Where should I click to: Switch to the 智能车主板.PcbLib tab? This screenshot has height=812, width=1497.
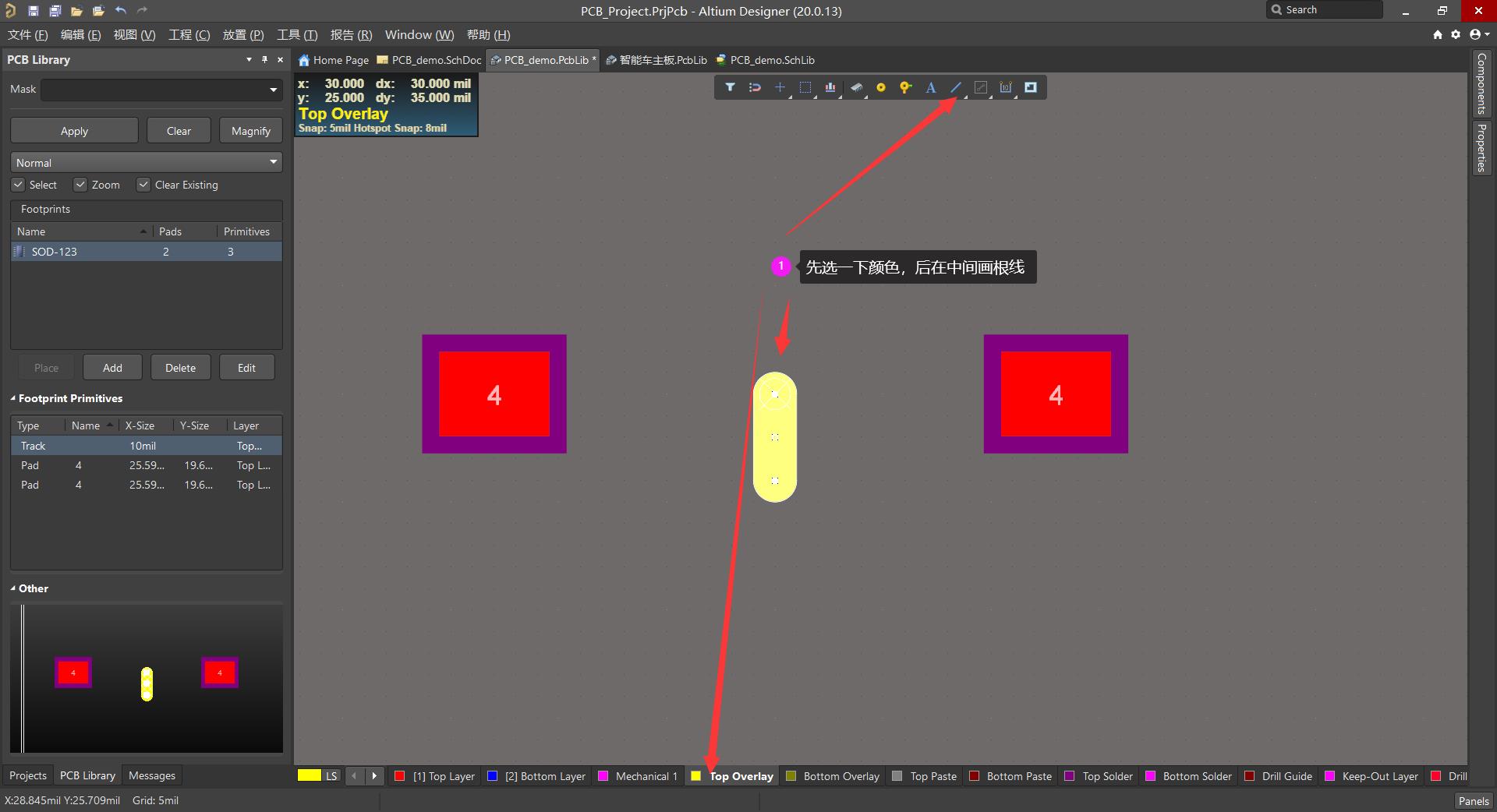point(656,60)
